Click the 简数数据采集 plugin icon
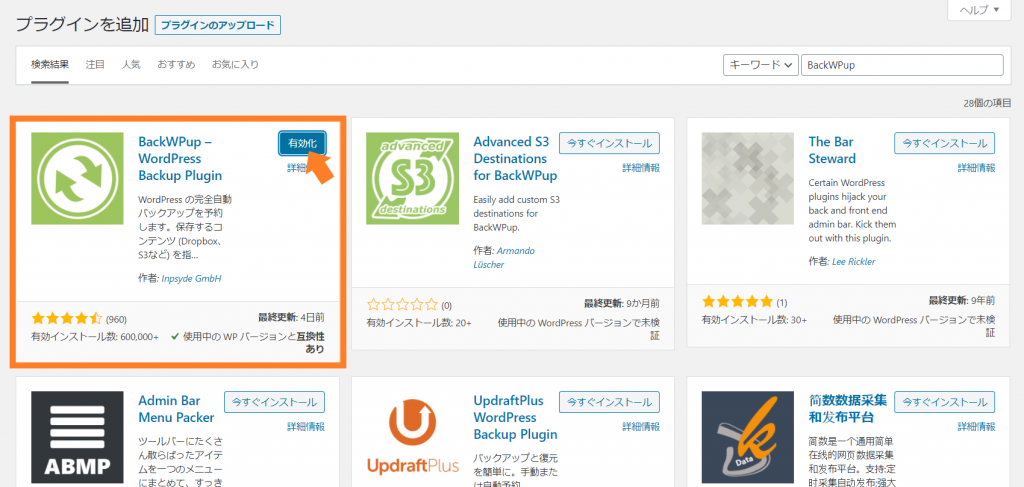This screenshot has width=1024, height=487. coord(748,439)
